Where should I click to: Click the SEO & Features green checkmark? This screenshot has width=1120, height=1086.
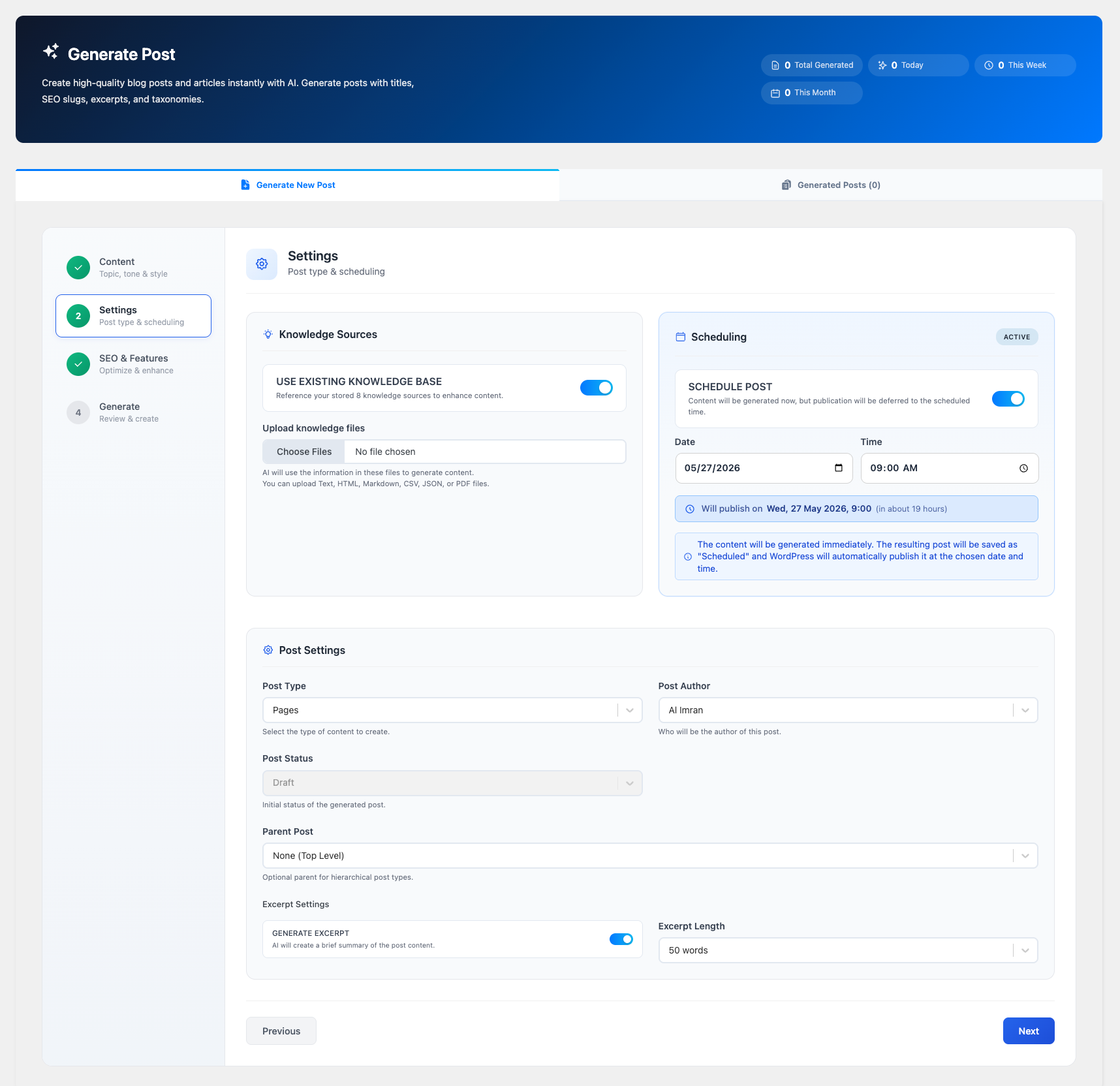(x=78, y=364)
